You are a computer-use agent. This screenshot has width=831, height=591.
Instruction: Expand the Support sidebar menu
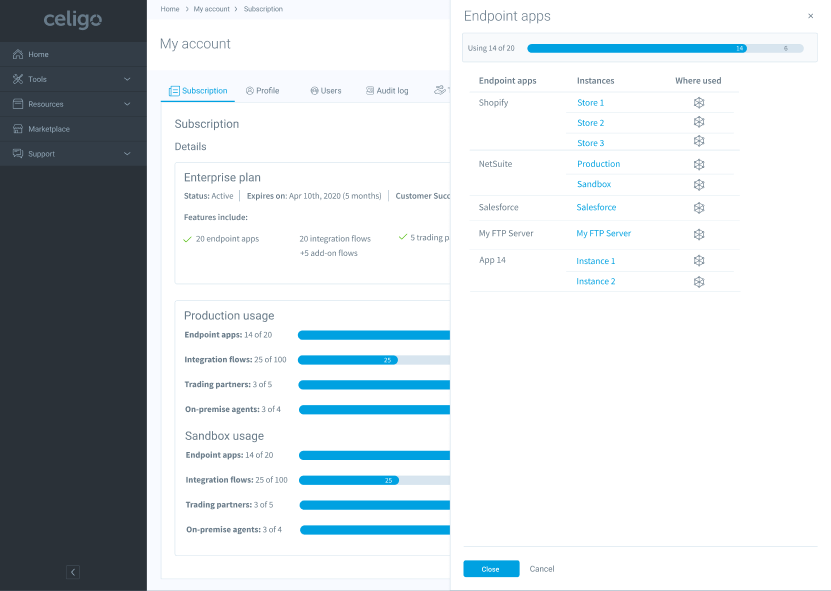[x=127, y=154]
